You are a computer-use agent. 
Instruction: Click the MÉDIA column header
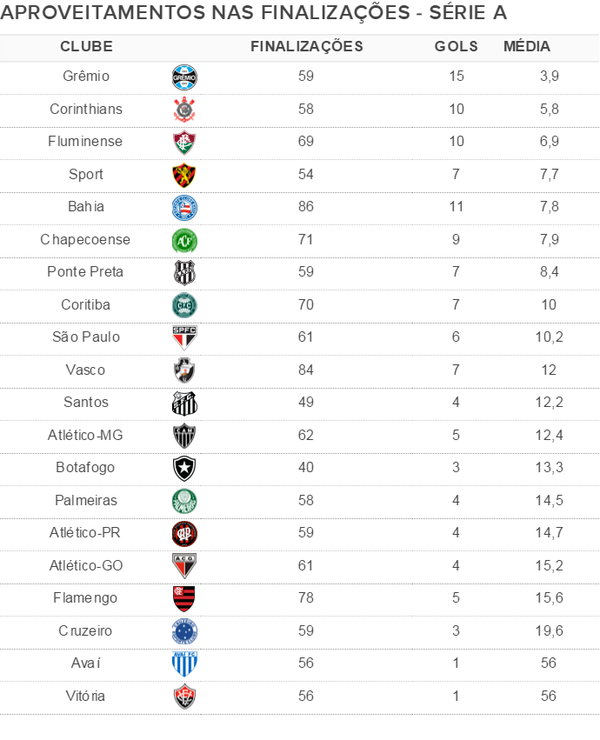[527, 47]
